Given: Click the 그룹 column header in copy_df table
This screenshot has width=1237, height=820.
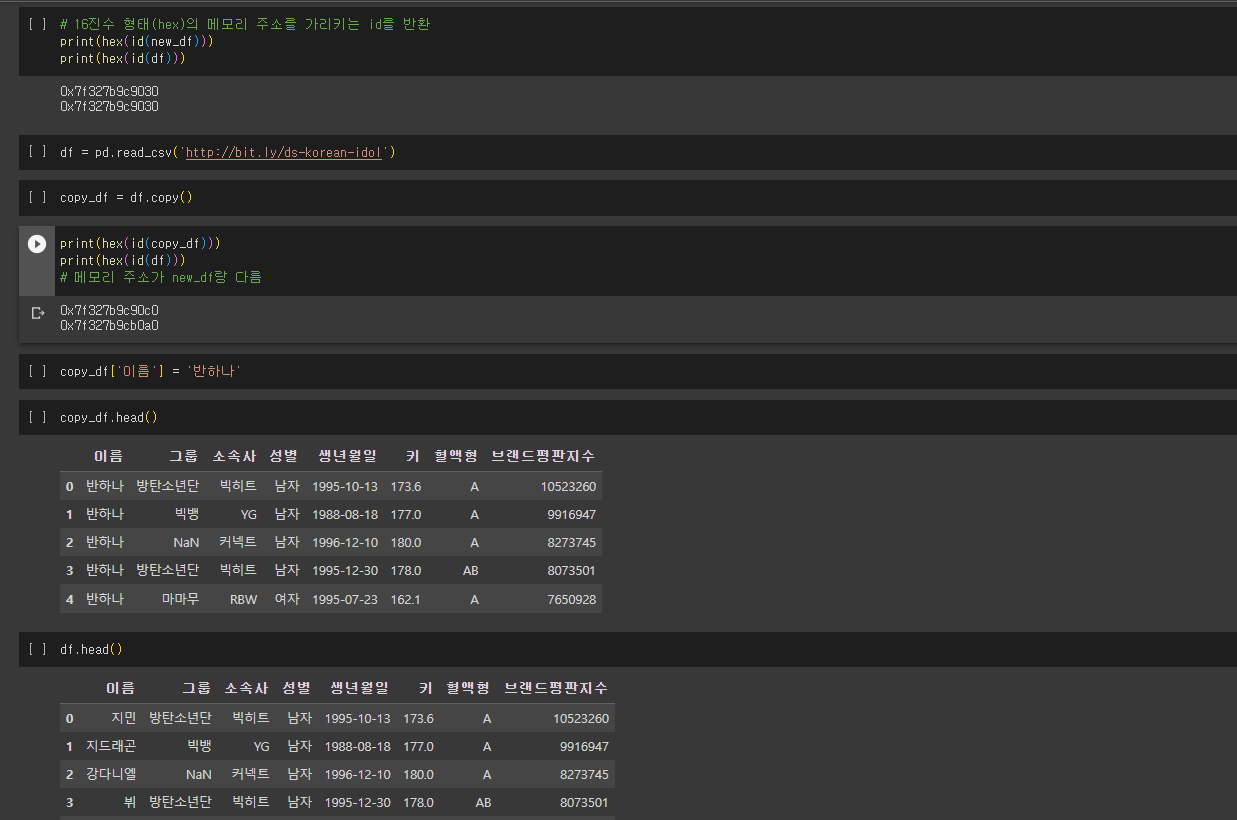Looking at the screenshot, I should pyautogui.click(x=184, y=456).
